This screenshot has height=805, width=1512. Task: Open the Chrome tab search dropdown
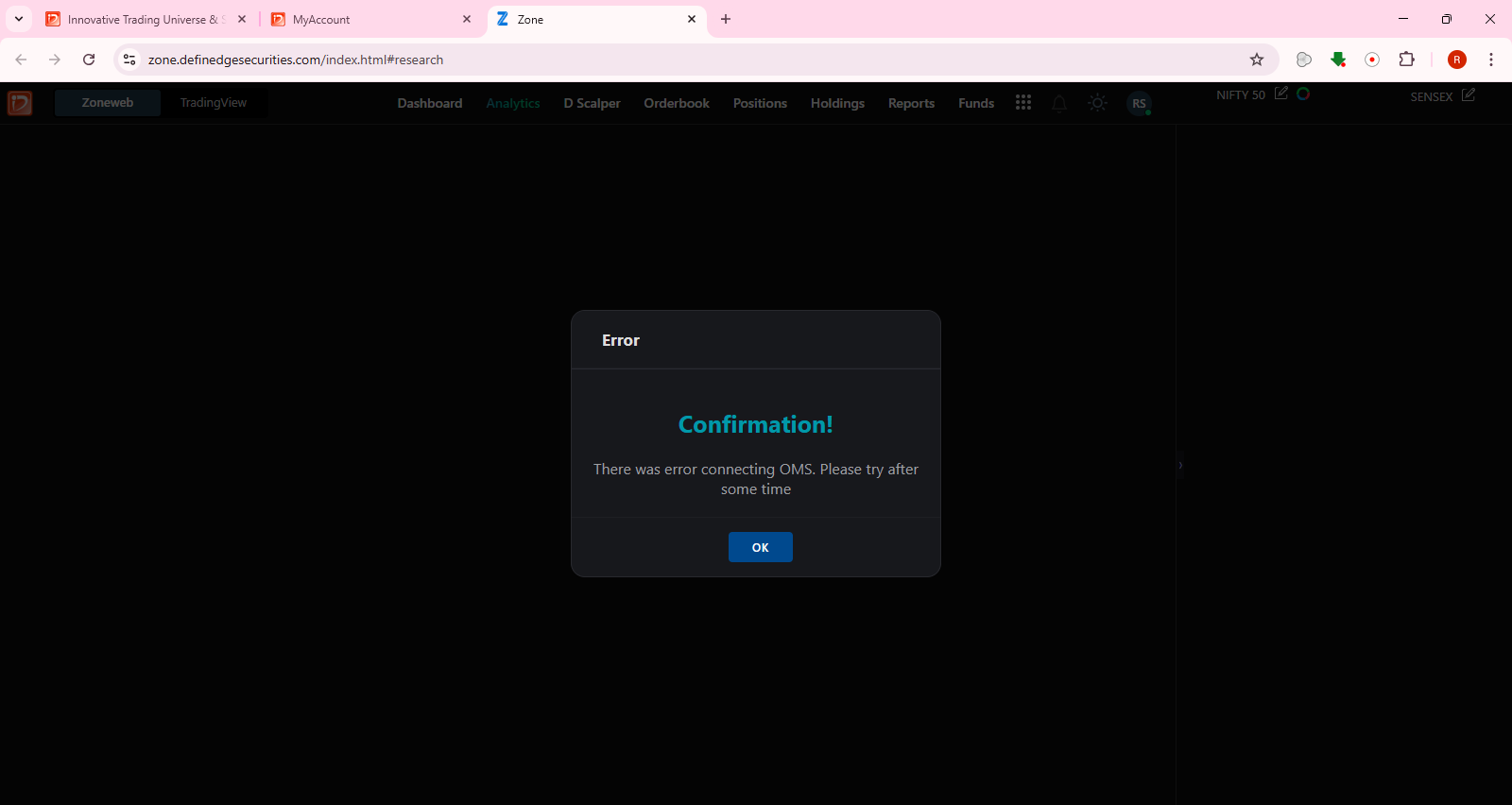pyautogui.click(x=19, y=19)
